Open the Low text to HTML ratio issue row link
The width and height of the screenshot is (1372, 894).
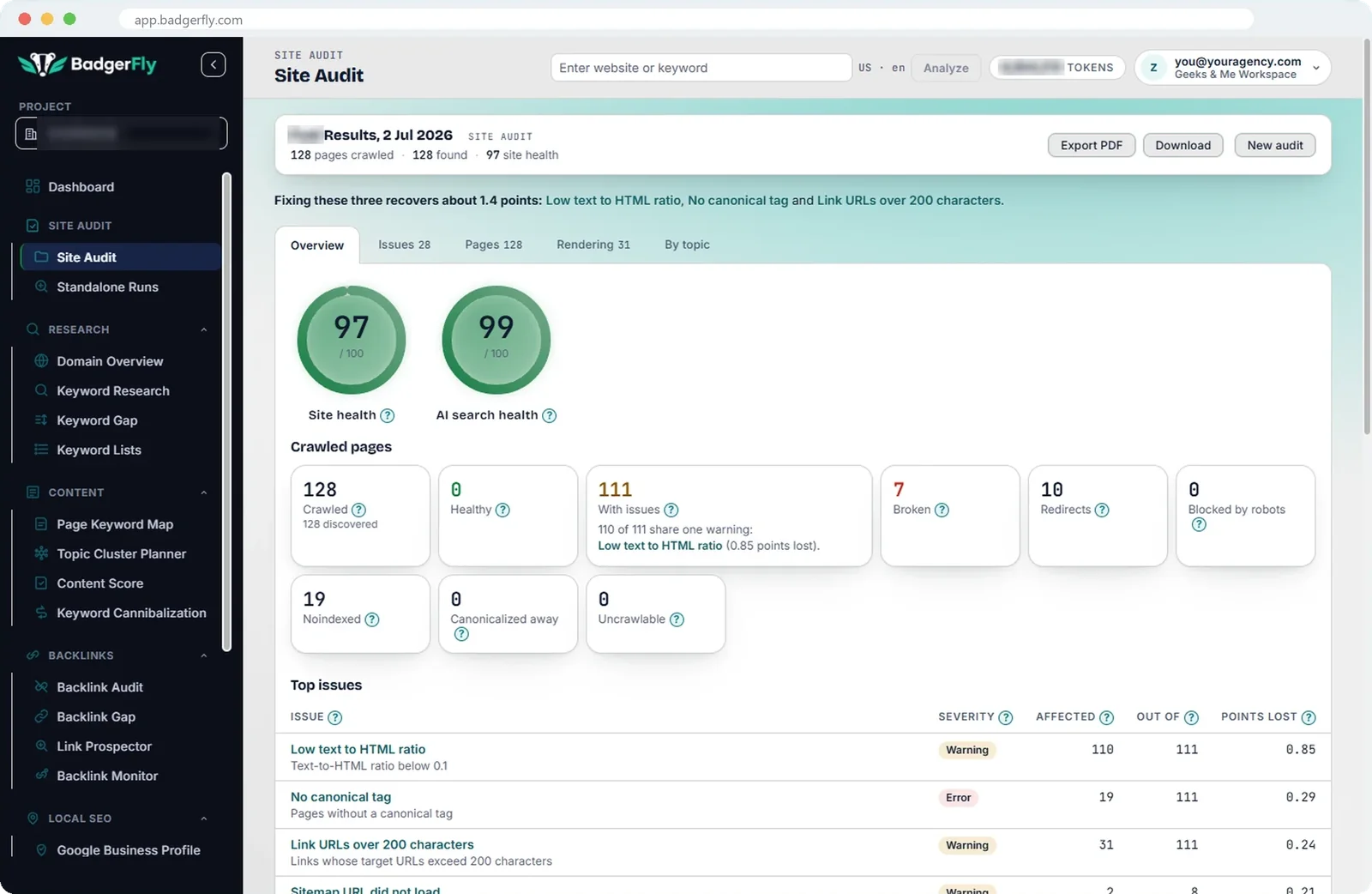click(358, 749)
